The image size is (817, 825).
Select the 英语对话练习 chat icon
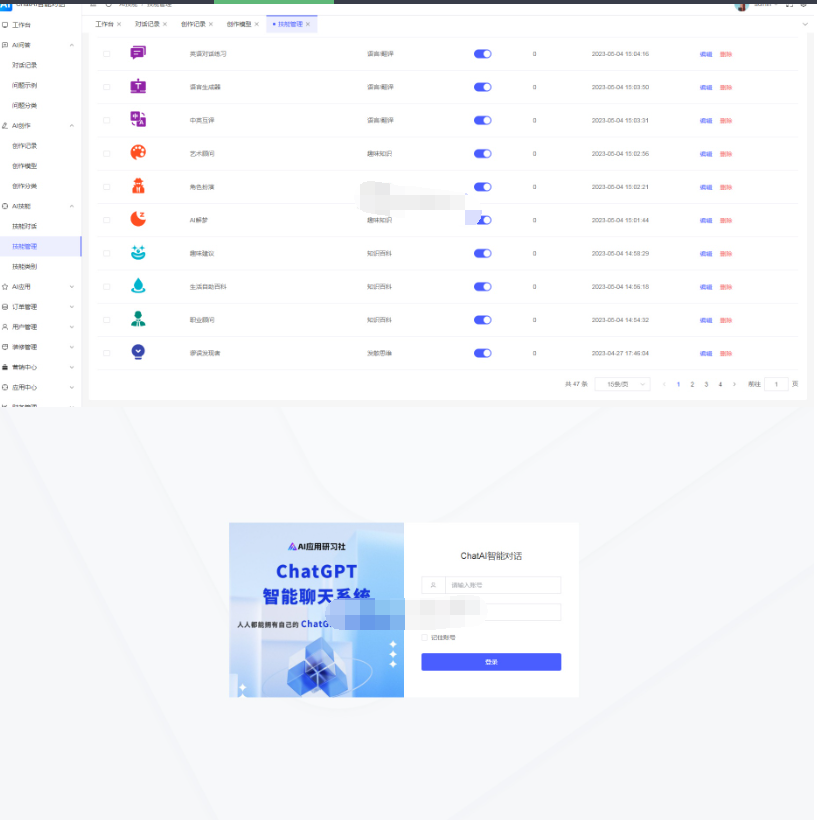point(137,52)
